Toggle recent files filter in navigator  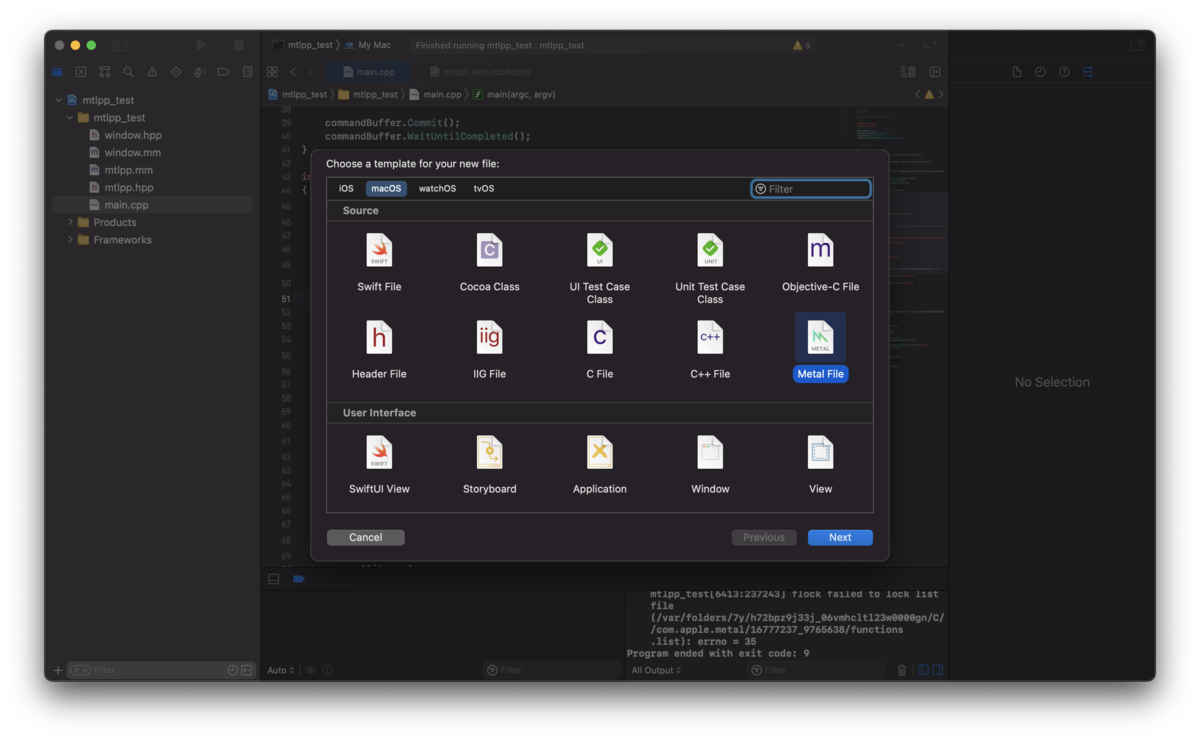click(x=233, y=670)
